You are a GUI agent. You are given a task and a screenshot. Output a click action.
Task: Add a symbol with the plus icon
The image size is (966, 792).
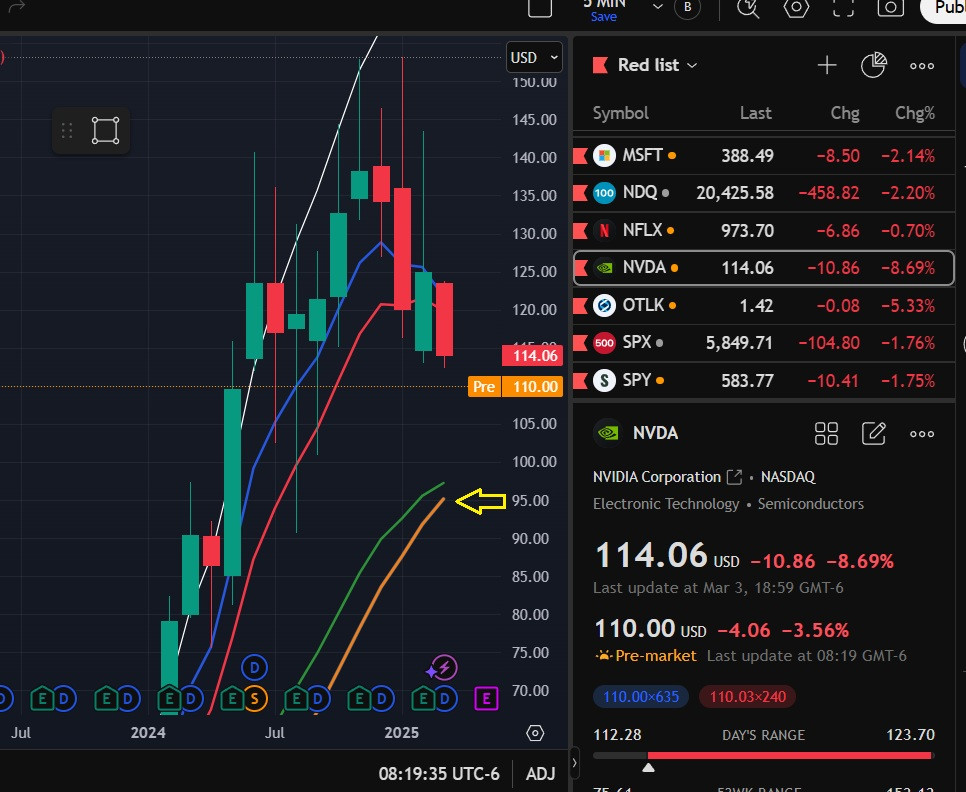click(x=827, y=65)
